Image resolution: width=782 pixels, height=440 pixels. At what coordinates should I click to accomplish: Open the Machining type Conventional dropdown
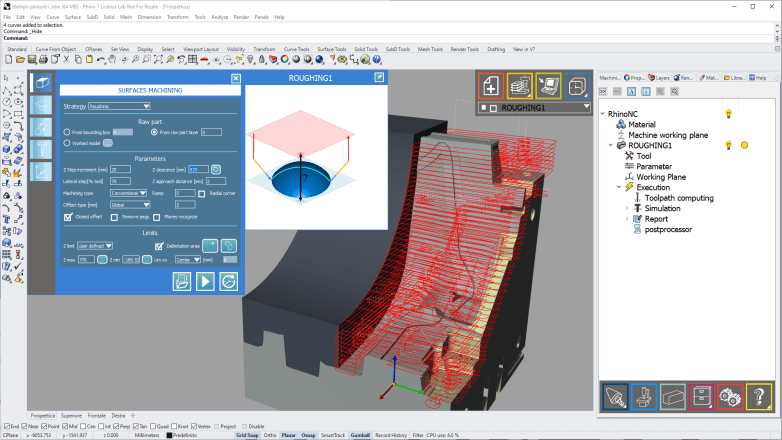128,193
